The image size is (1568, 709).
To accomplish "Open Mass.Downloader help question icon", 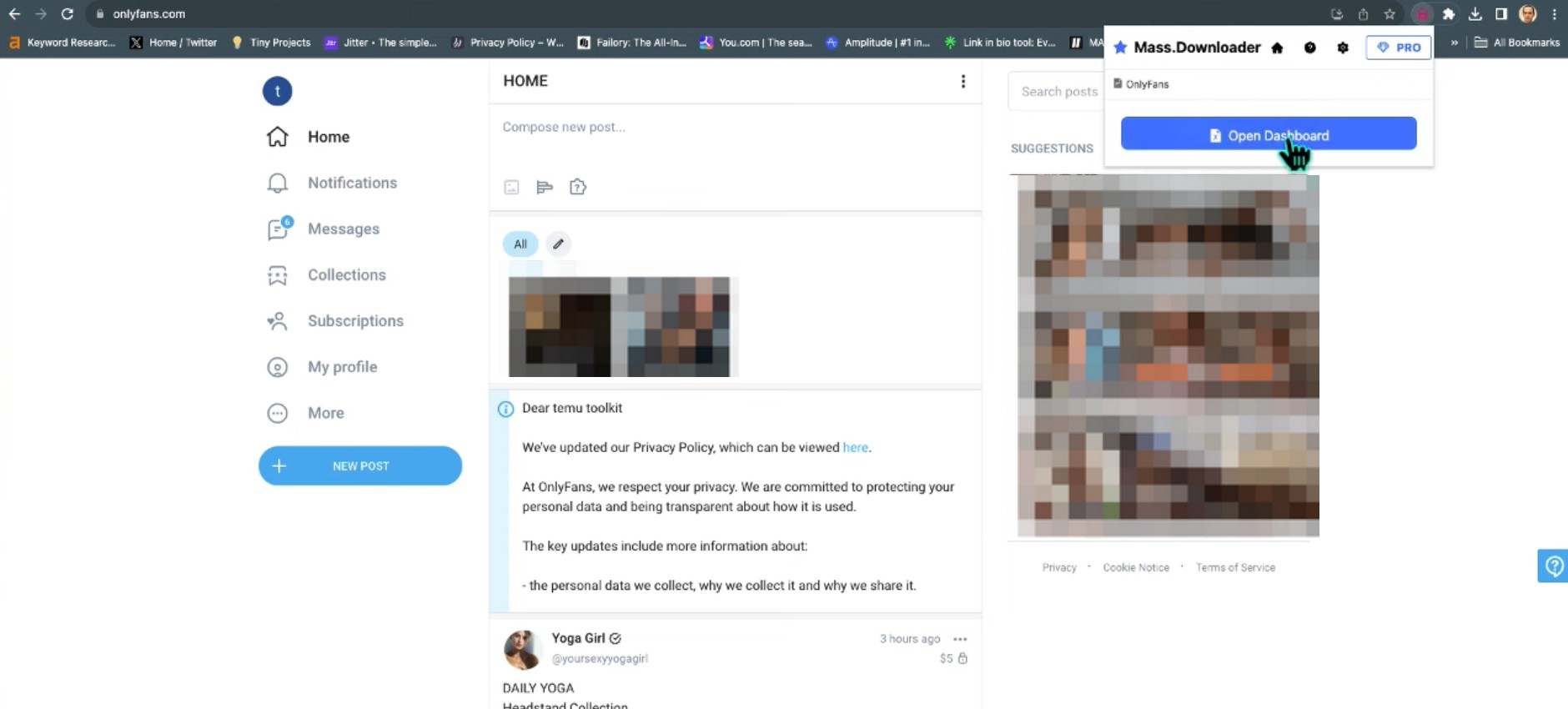I will 1310,48.
